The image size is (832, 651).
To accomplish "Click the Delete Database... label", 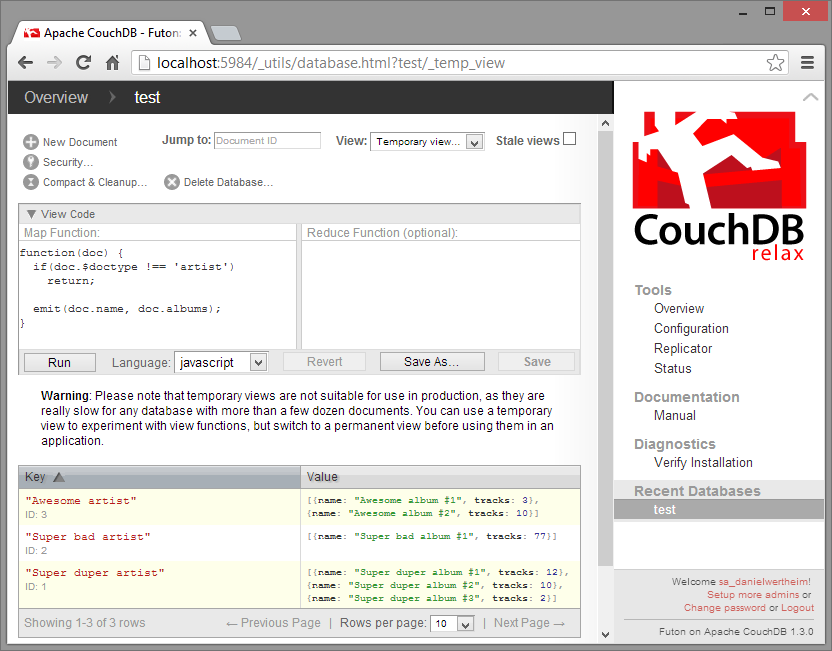I will click(228, 182).
